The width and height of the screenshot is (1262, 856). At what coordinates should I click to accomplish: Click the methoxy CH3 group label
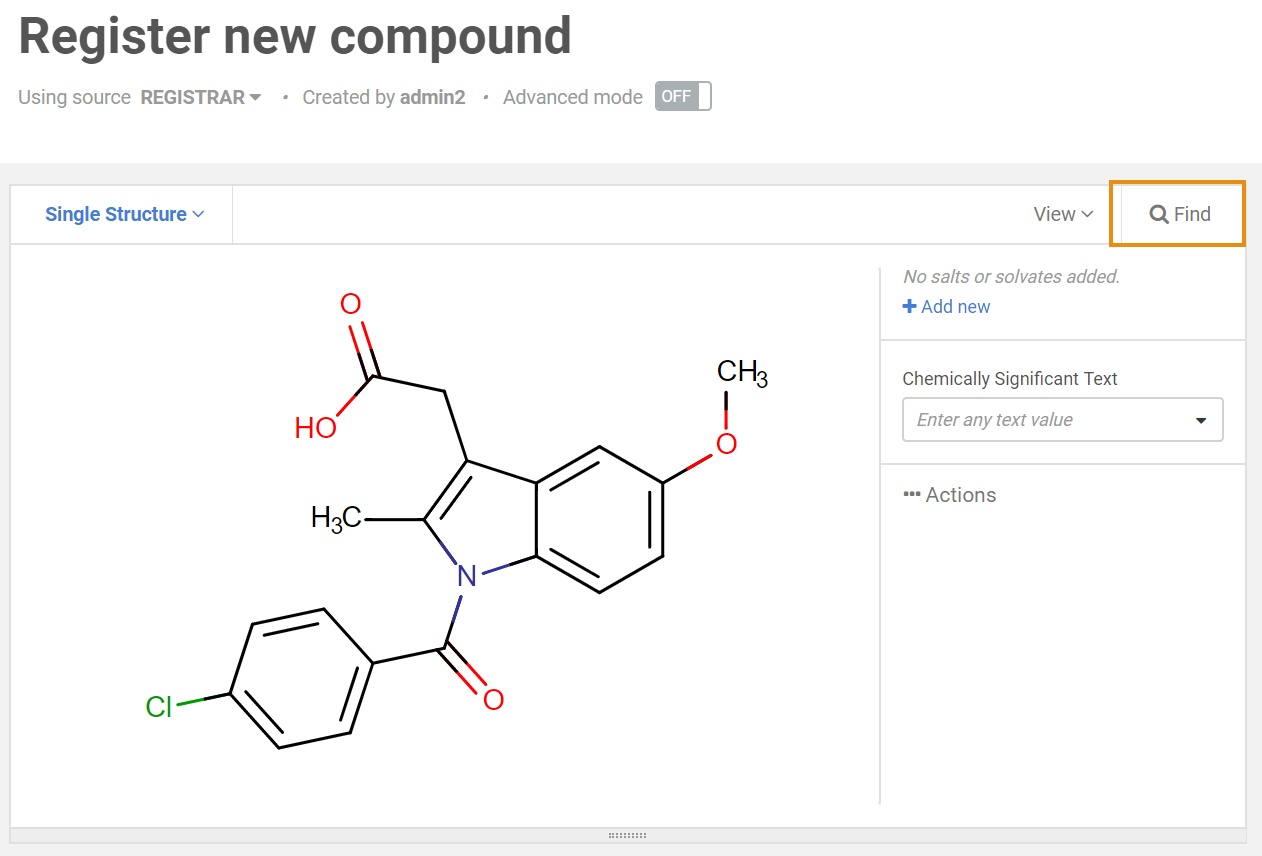741,373
